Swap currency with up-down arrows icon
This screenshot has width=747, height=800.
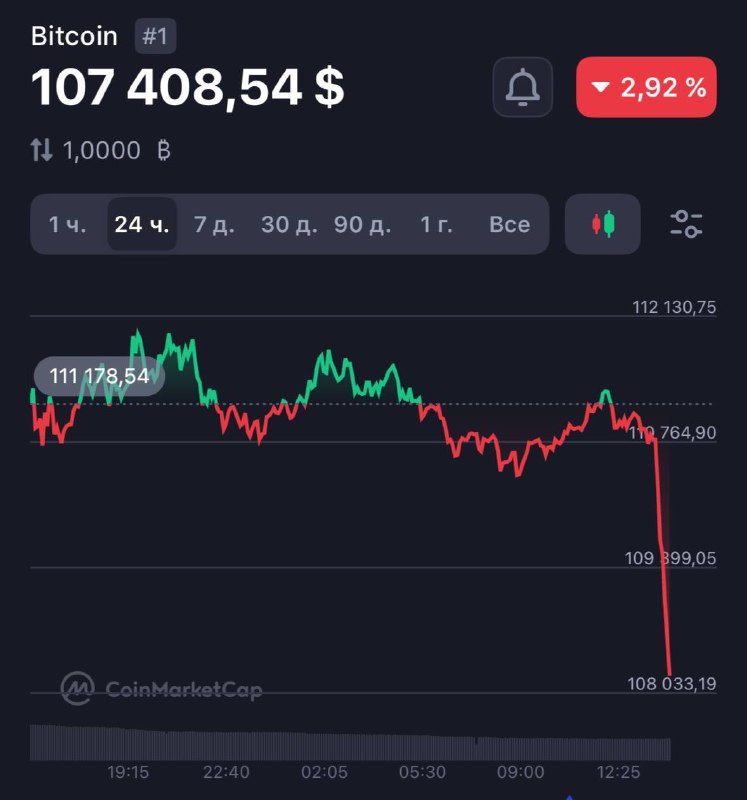point(41,150)
